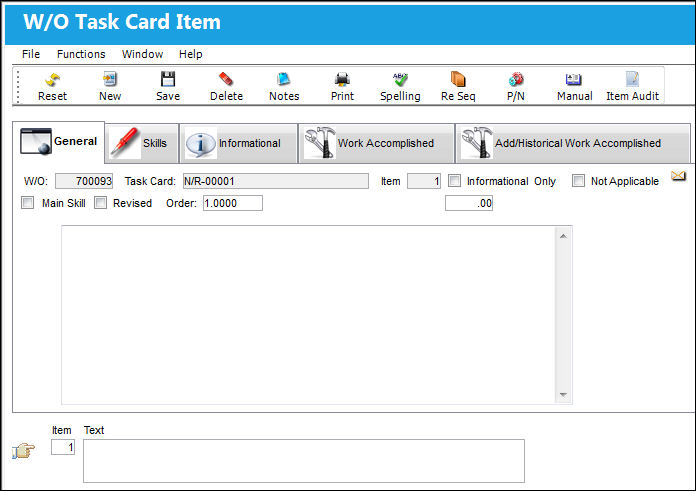This screenshot has width=696, height=491.
Task: Switch to the General tab
Action: [59, 142]
